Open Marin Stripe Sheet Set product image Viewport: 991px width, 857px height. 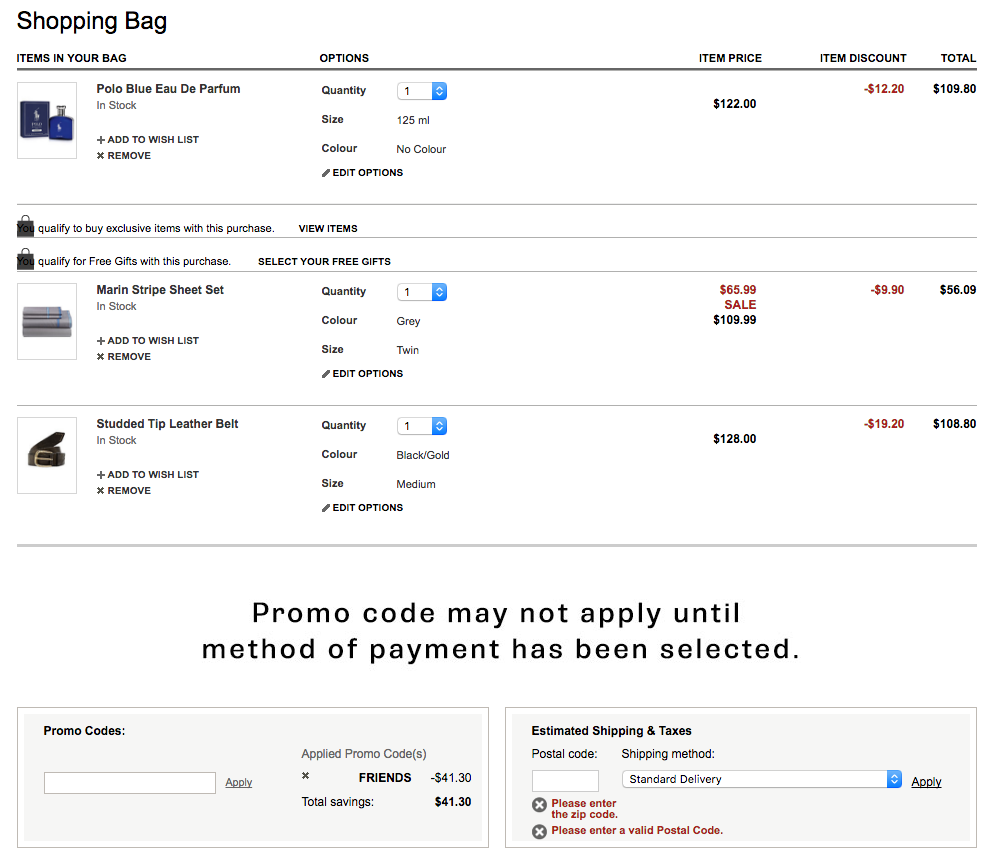pyautogui.click(x=47, y=321)
